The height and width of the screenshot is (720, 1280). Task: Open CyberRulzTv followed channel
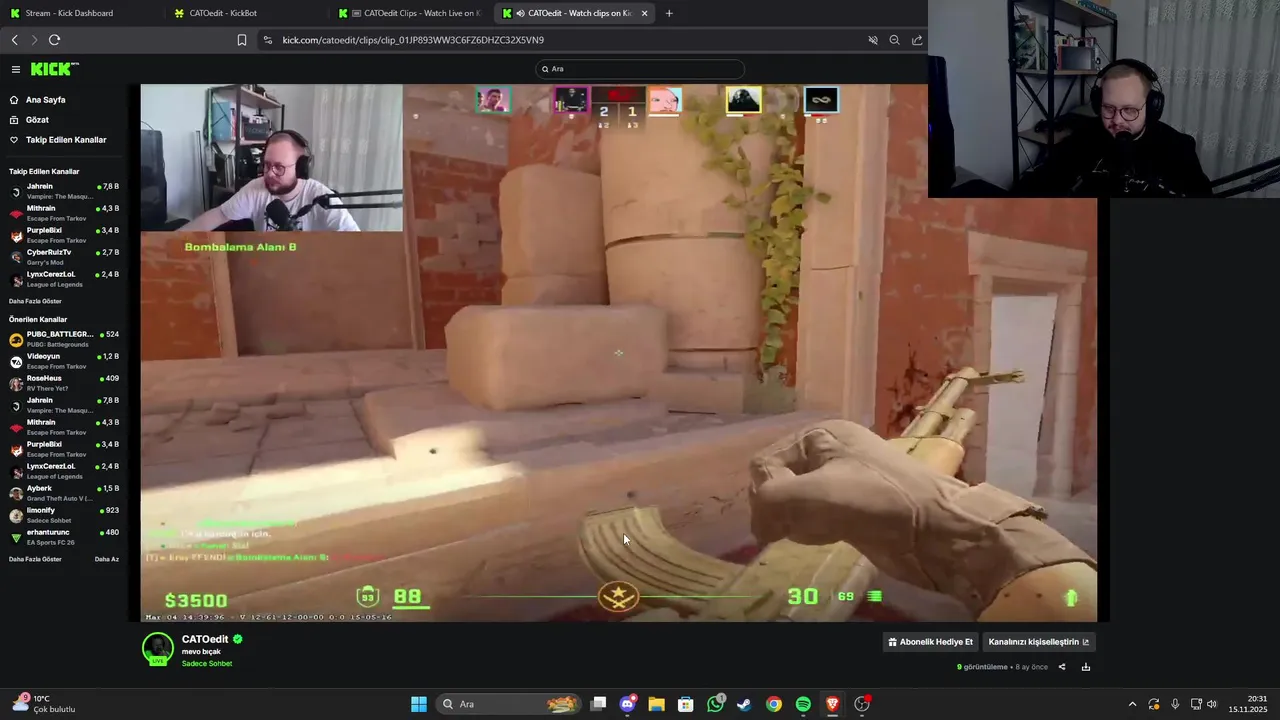pyautogui.click(x=64, y=257)
